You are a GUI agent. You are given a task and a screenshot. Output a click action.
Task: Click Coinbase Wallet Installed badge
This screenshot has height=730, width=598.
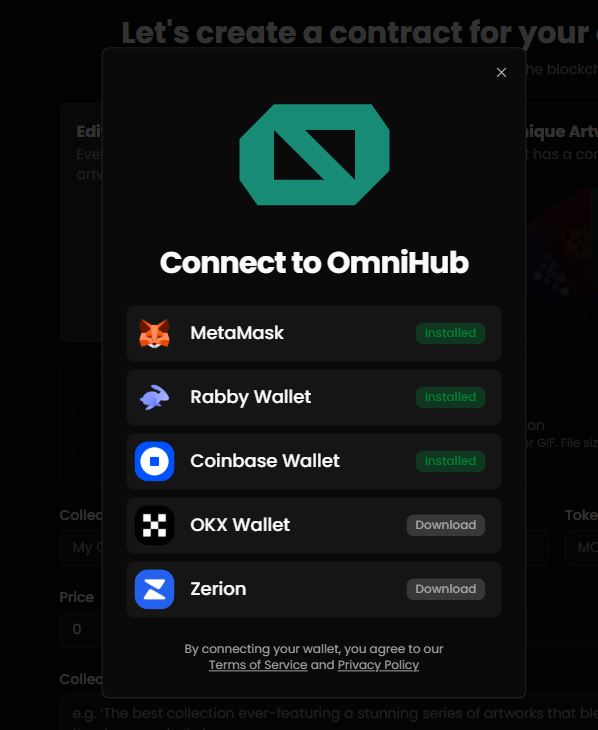[450, 461]
